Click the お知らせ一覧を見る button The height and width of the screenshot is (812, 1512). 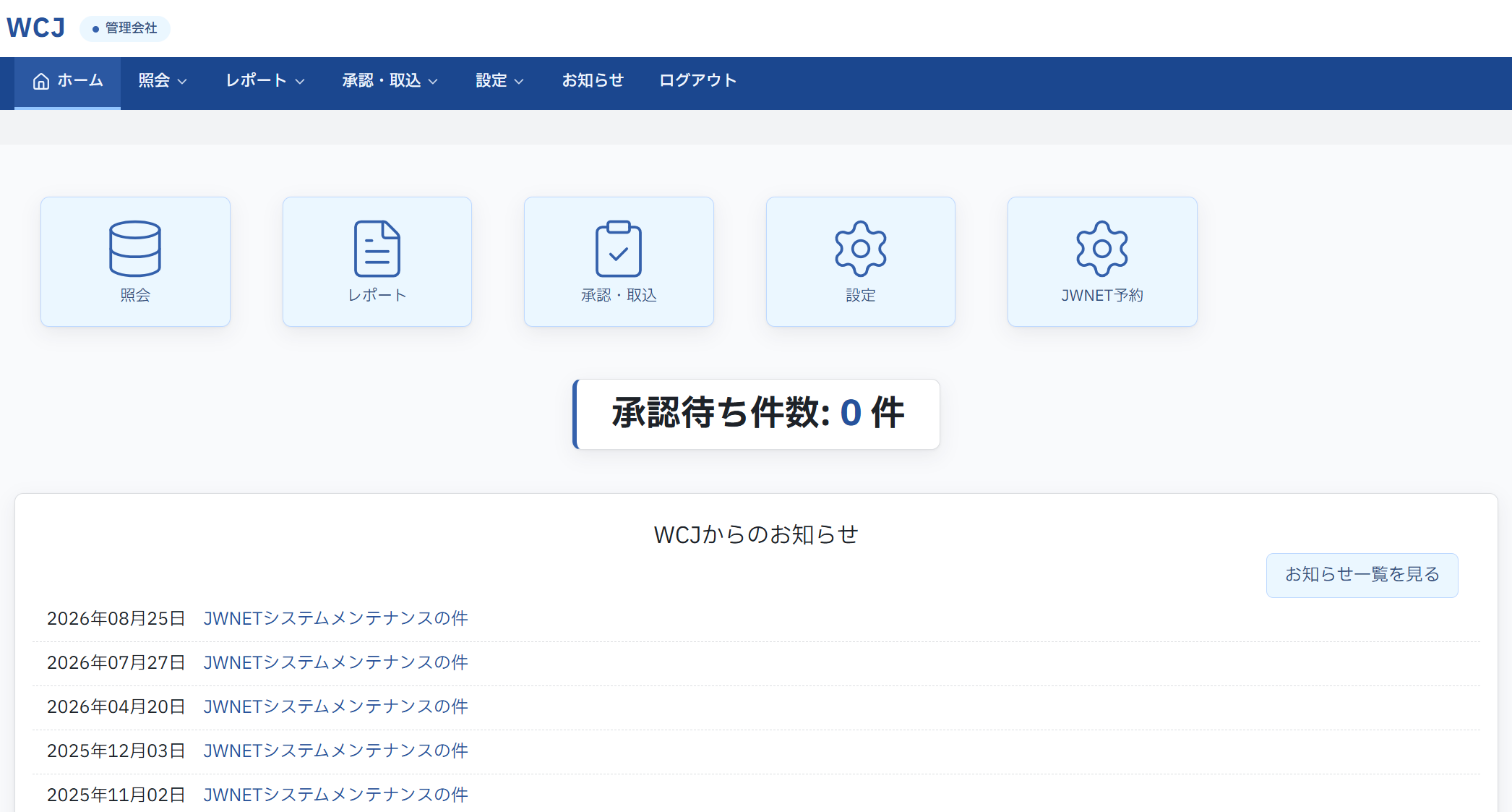tap(1362, 575)
